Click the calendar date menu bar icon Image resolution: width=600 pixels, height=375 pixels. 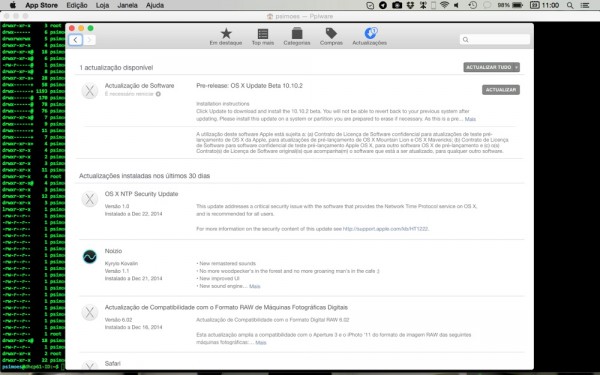coord(535,5)
